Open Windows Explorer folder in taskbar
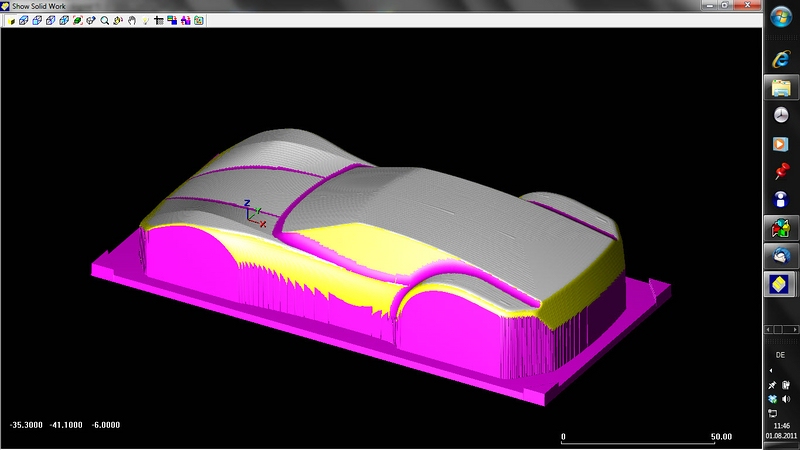 pyautogui.click(x=781, y=88)
